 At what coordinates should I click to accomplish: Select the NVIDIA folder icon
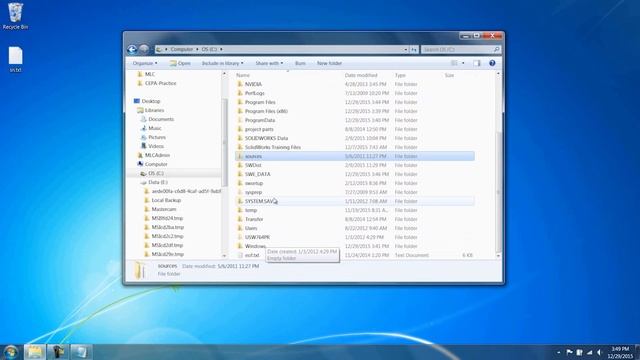click(240, 84)
